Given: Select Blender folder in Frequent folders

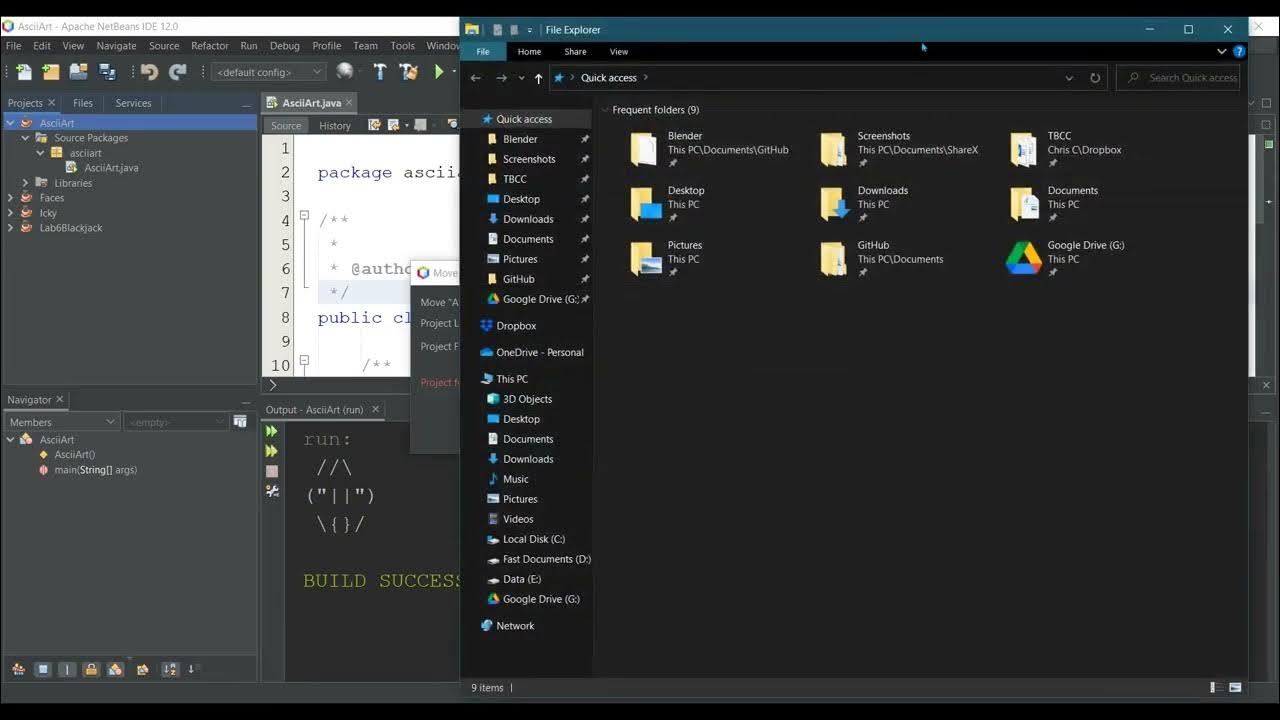Looking at the screenshot, I should pyautogui.click(x=711, y=149).
